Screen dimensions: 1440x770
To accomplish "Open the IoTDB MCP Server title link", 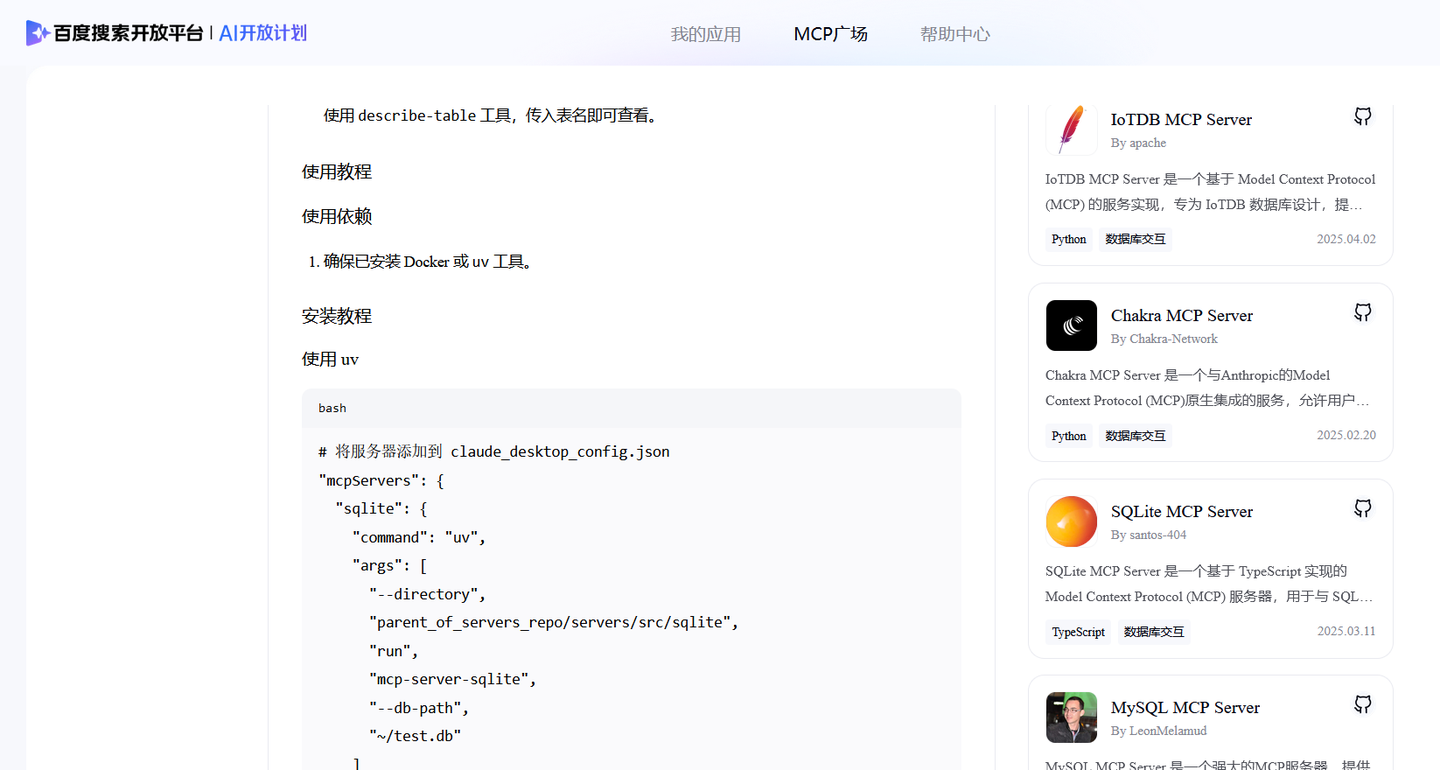I will 1181,119.
